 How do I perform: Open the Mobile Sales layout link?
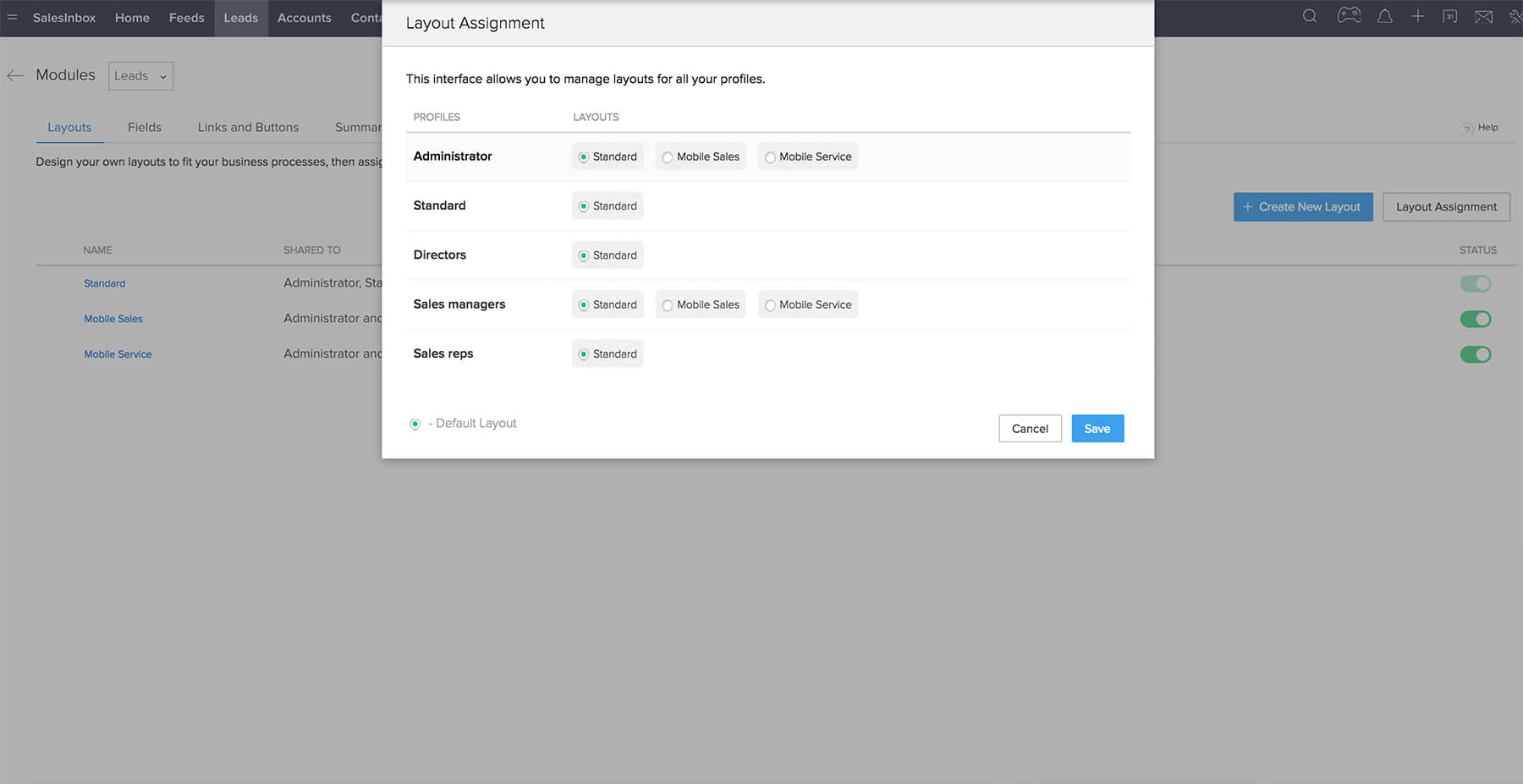[113, 319]
